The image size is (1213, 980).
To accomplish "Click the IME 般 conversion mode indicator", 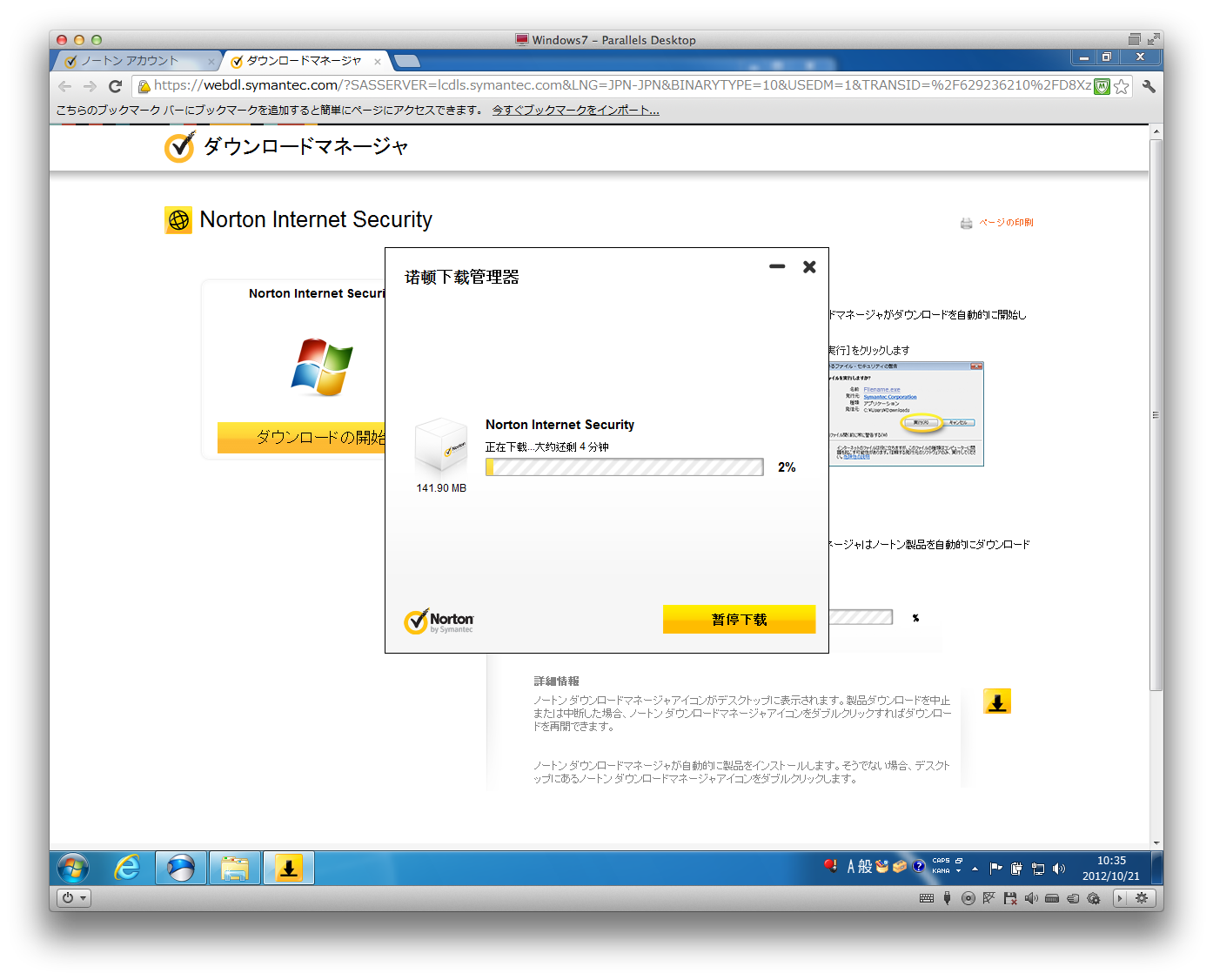I will tap(865, 867).
